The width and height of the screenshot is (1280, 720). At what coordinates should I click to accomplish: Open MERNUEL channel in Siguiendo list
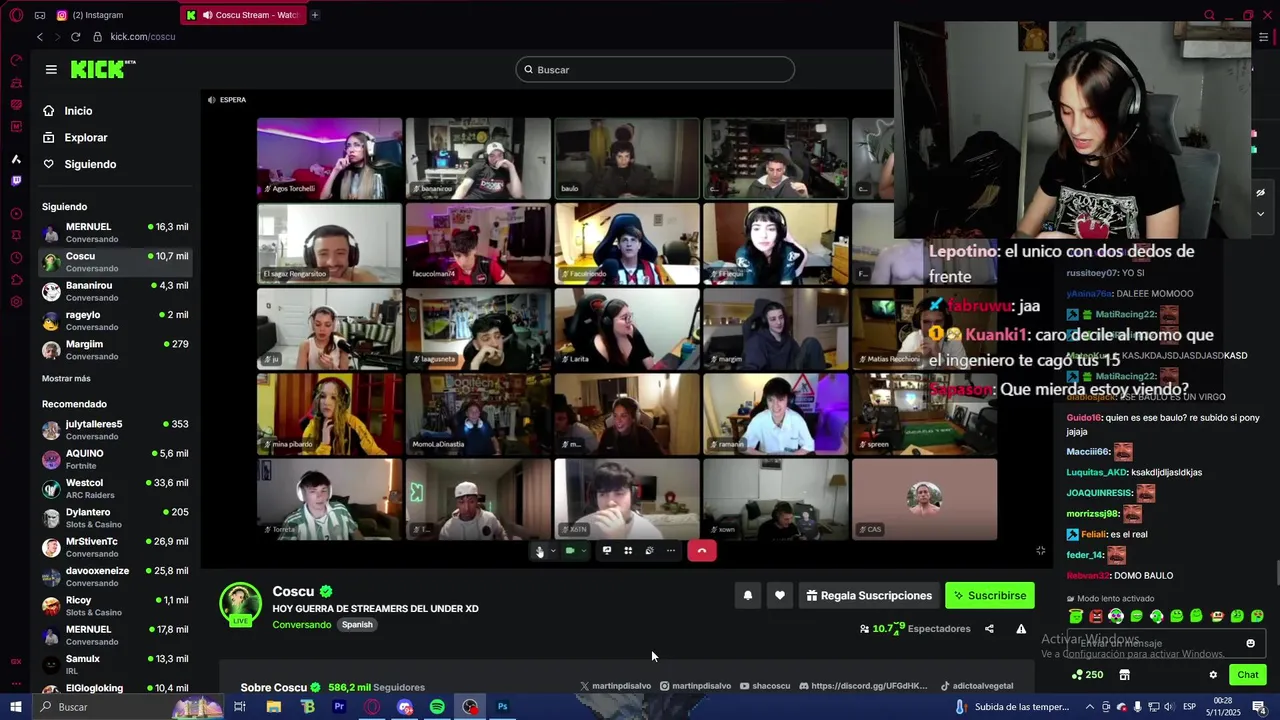(115, 232)
